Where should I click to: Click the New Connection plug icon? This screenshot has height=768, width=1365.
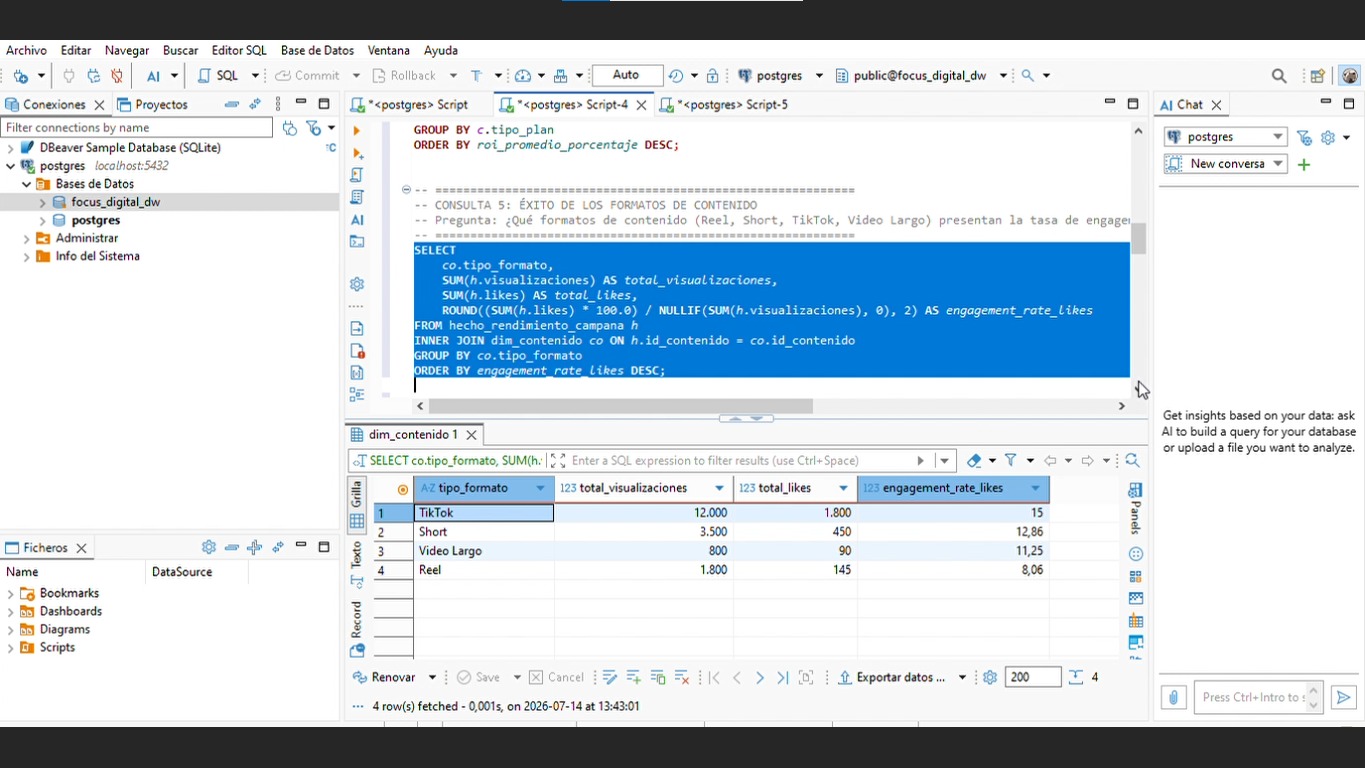tap(21, 76)
